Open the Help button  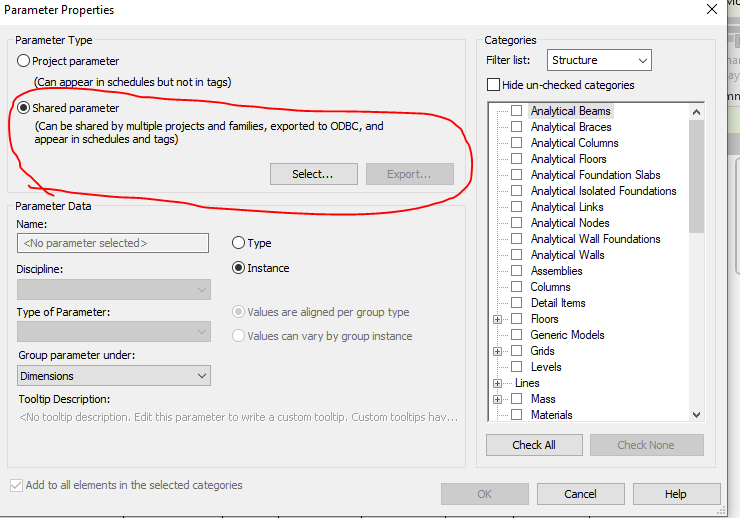coord(676,494)
